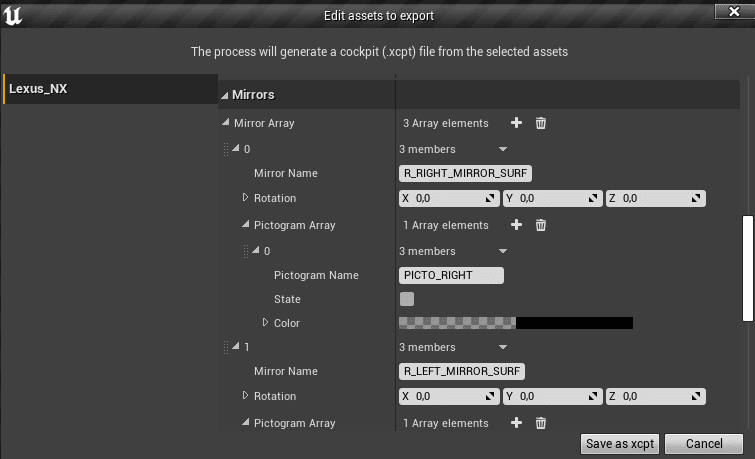This screenshot has width=755, height=459.
Task: Delete all Mirror Array elements
Action: pos(541,123)
